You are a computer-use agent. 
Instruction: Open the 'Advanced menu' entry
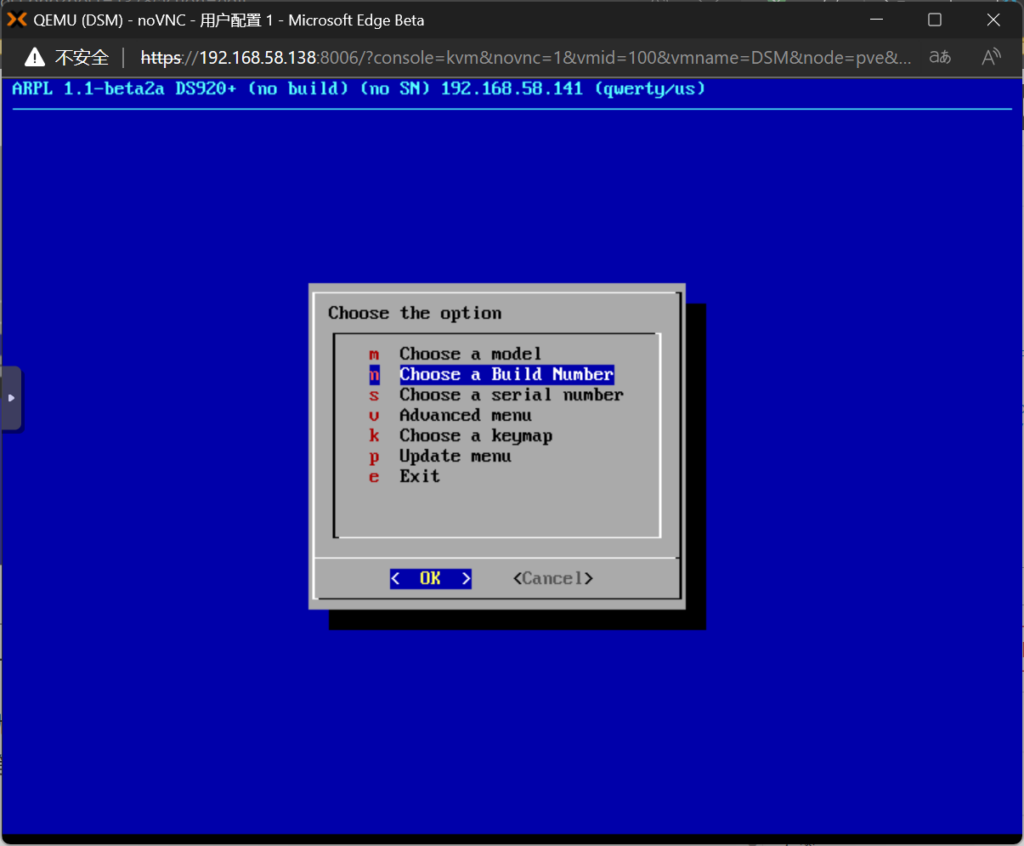(465, 415)
